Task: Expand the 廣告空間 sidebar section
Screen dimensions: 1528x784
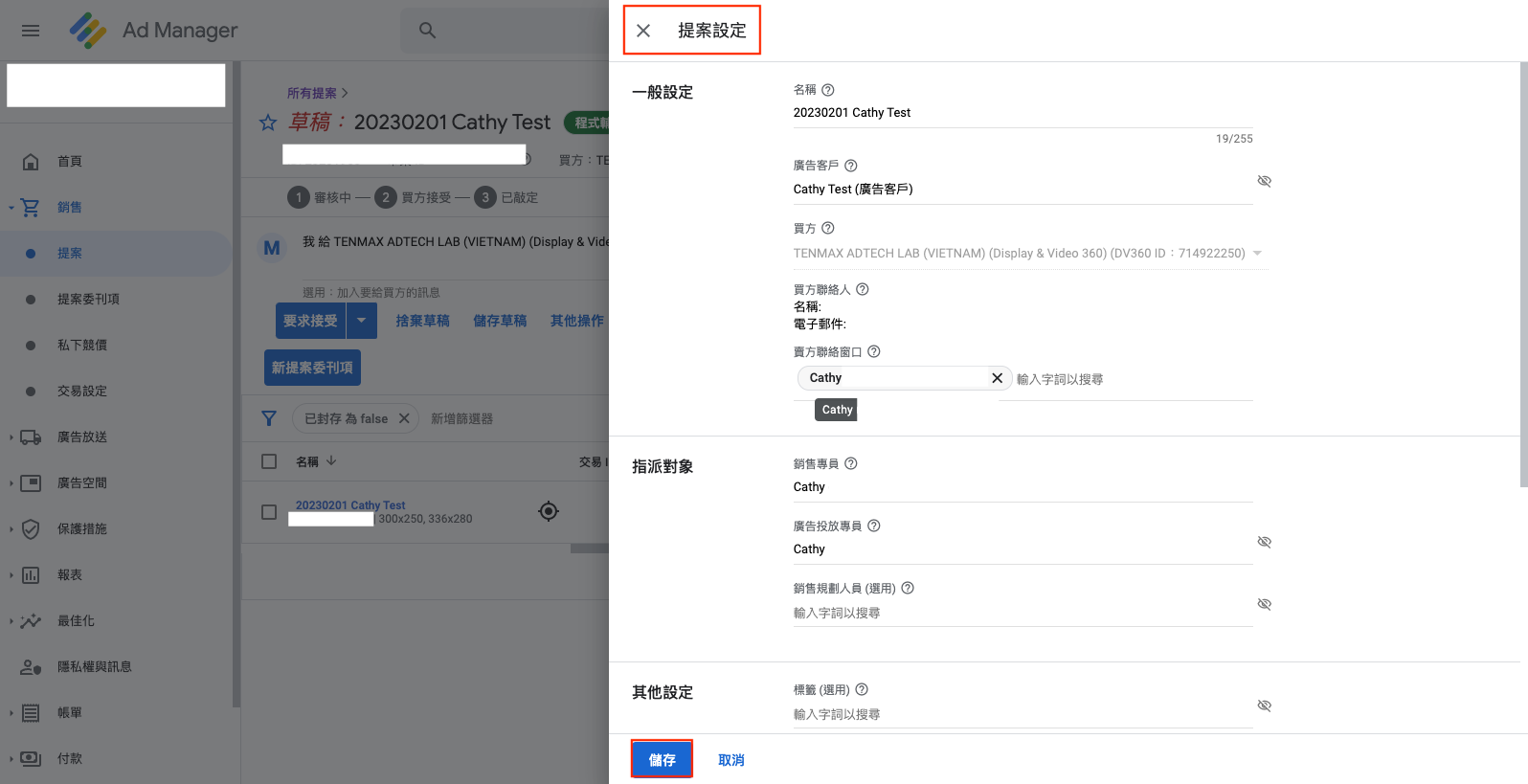Action: (x=11, y=482)
